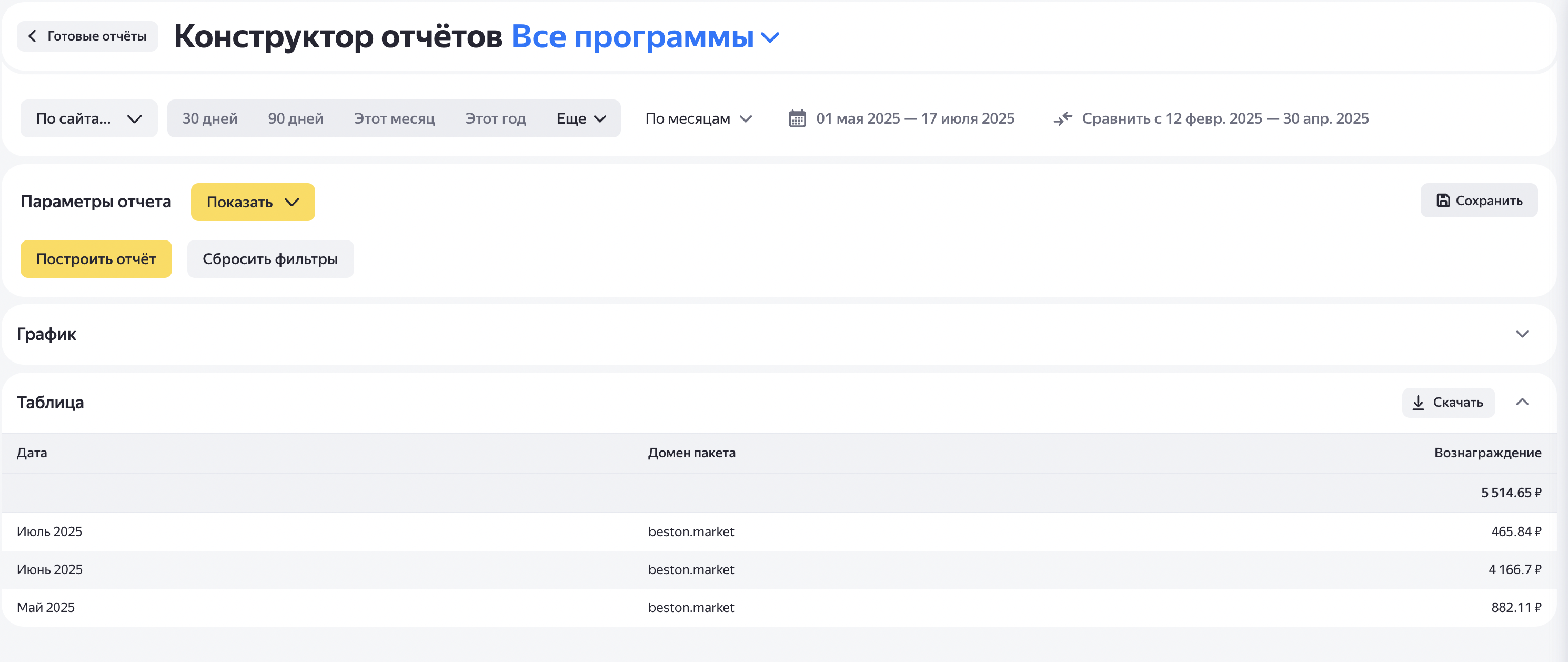Click the Май 2025 date cell
This screenshot has height=662, width=1568.
point(46,607)
